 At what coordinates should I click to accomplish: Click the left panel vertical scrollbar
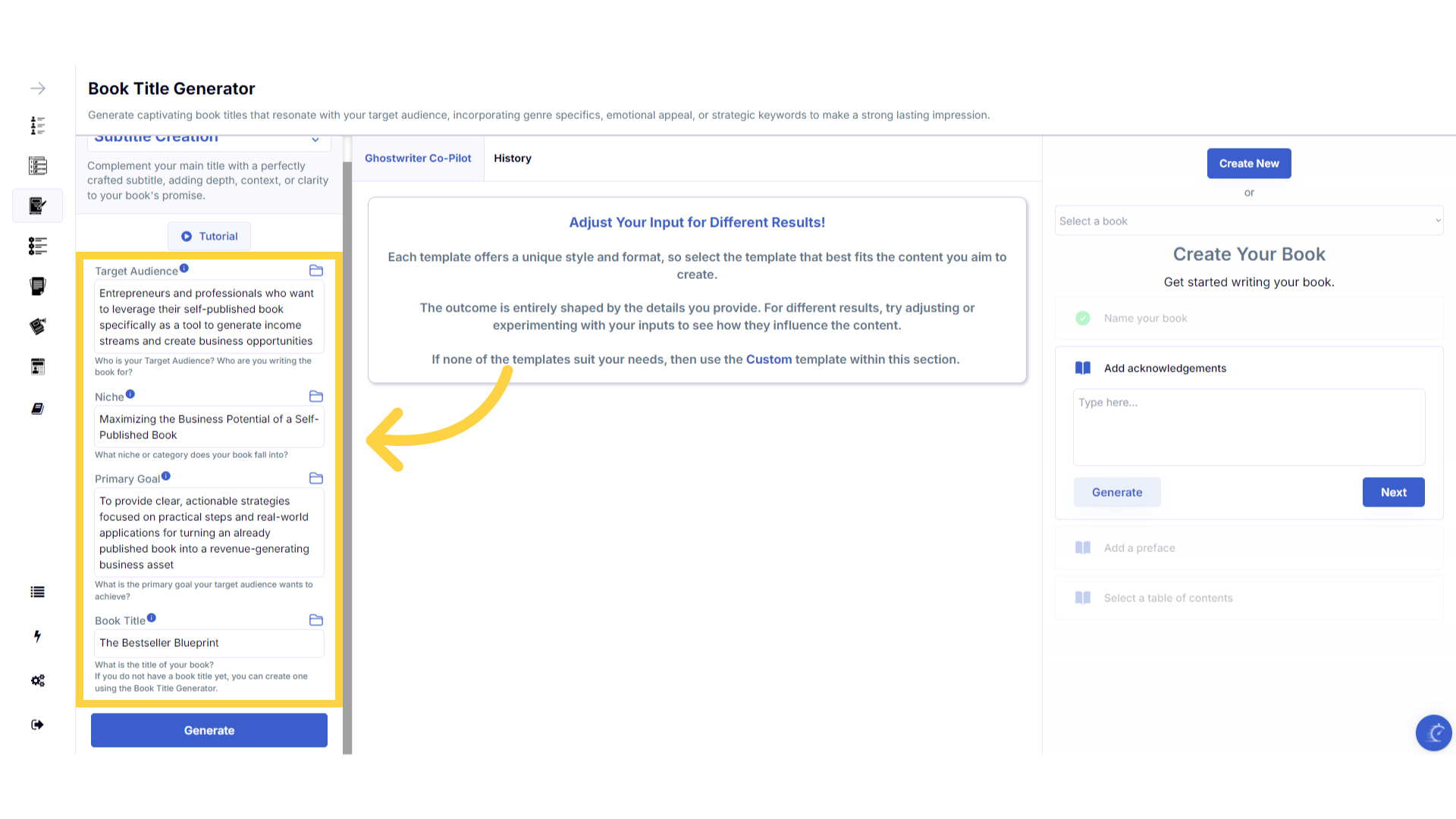[x=347, y=455]
